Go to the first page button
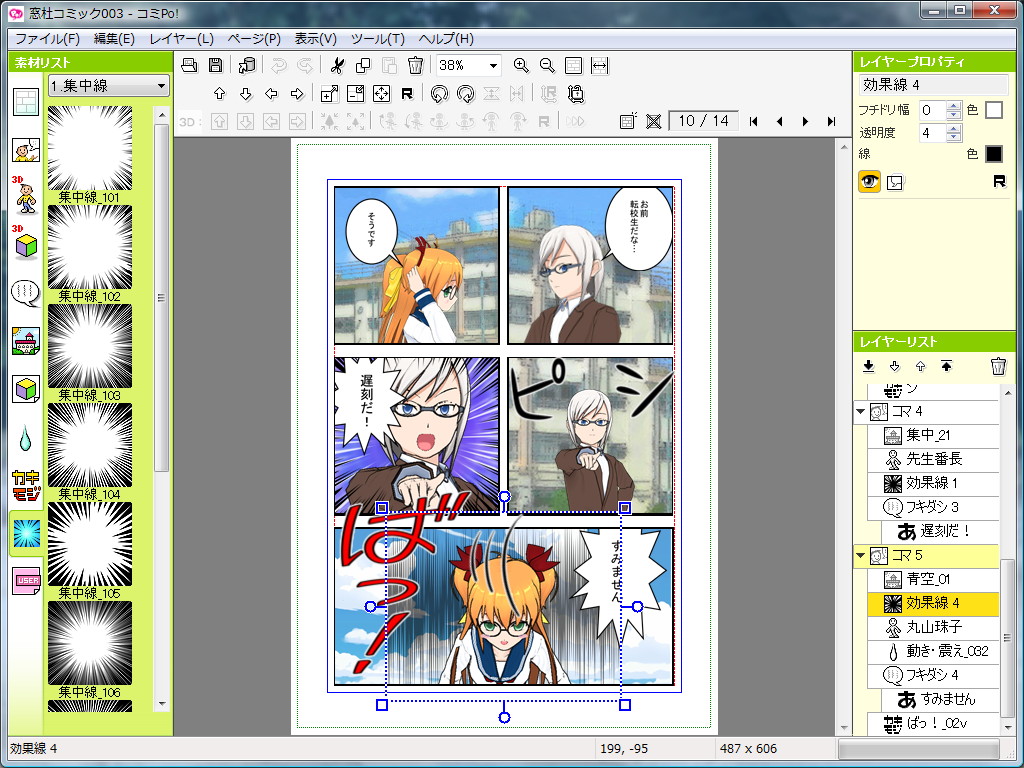This screenshot has height=768, width=1024. (754, 121)
